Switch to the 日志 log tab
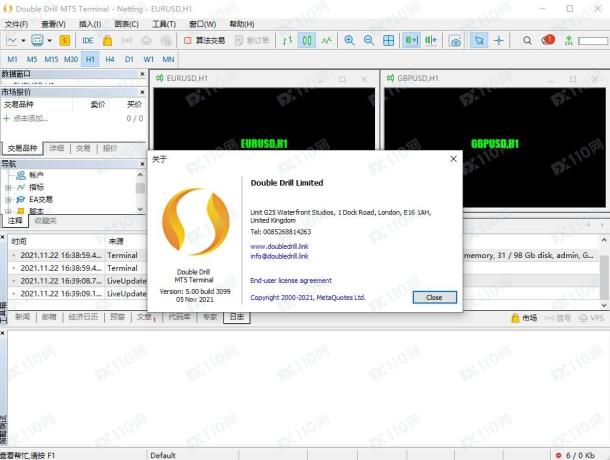The width and height of the screenshot is (610, 460). (x=237, y=317)
